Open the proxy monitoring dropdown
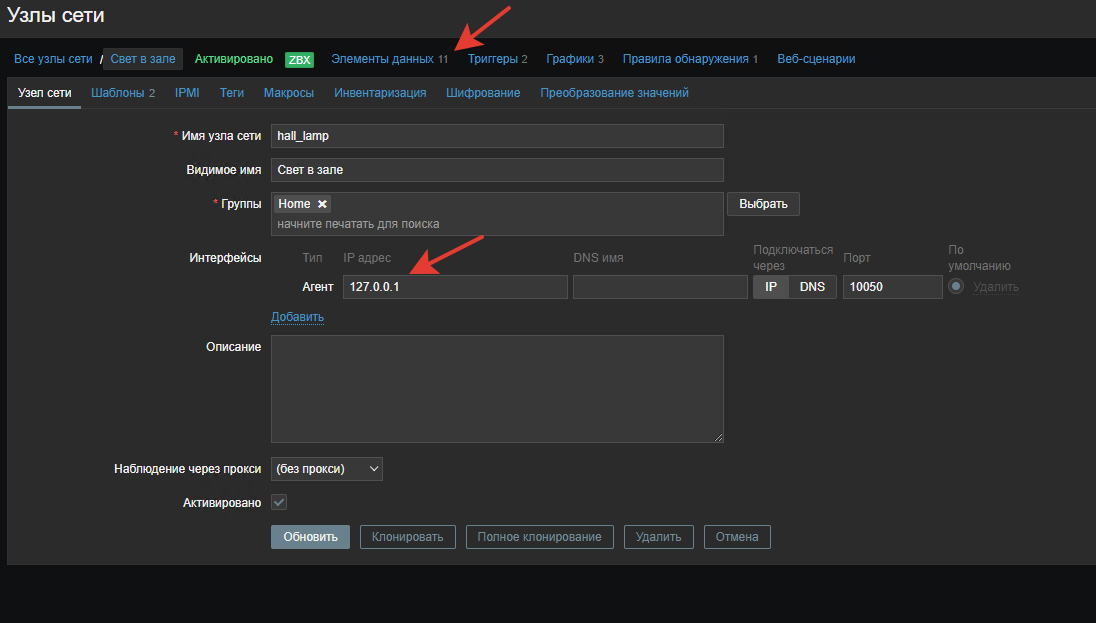The height and width of the screenshot is (623, 1096). click(327, 469)
